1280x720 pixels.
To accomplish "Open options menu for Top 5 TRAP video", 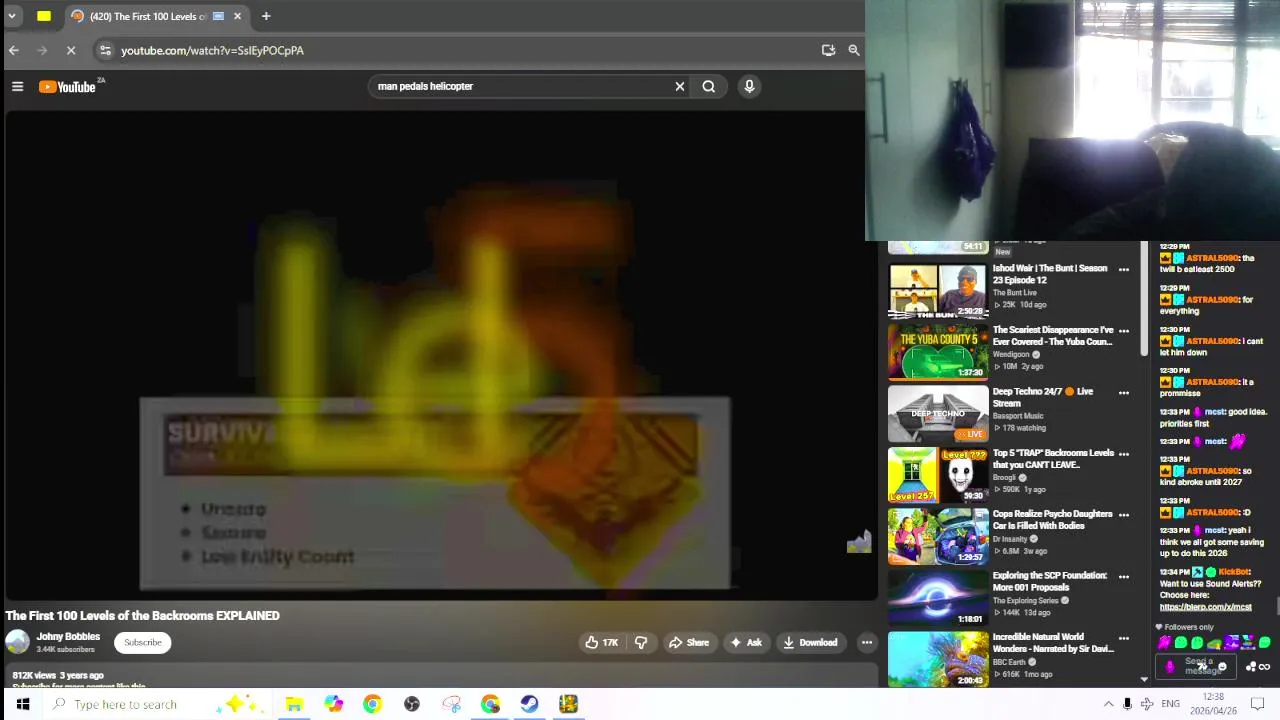I will pos(1124,454).
